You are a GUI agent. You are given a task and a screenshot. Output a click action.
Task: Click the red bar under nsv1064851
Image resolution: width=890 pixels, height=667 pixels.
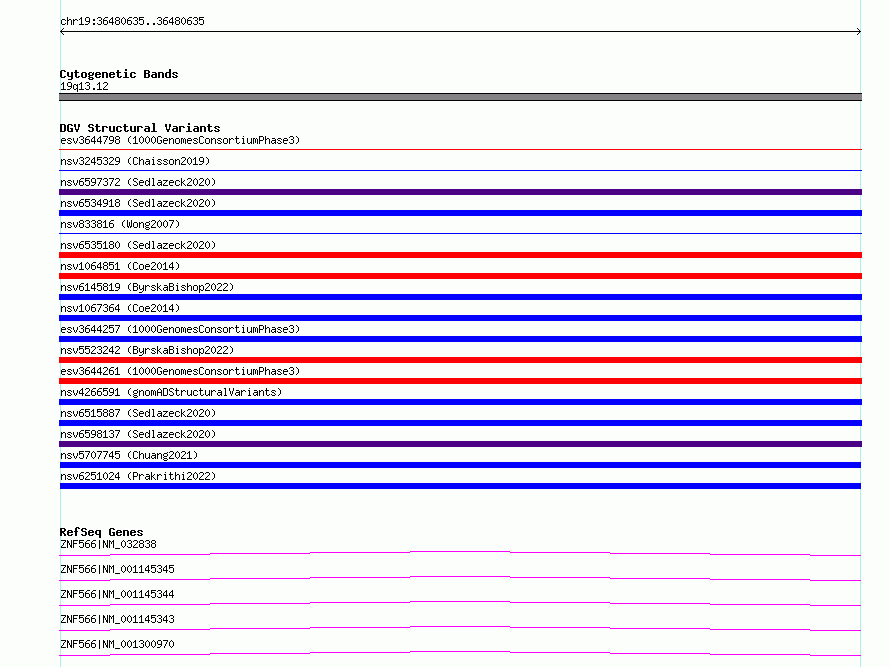click(460, 276)
